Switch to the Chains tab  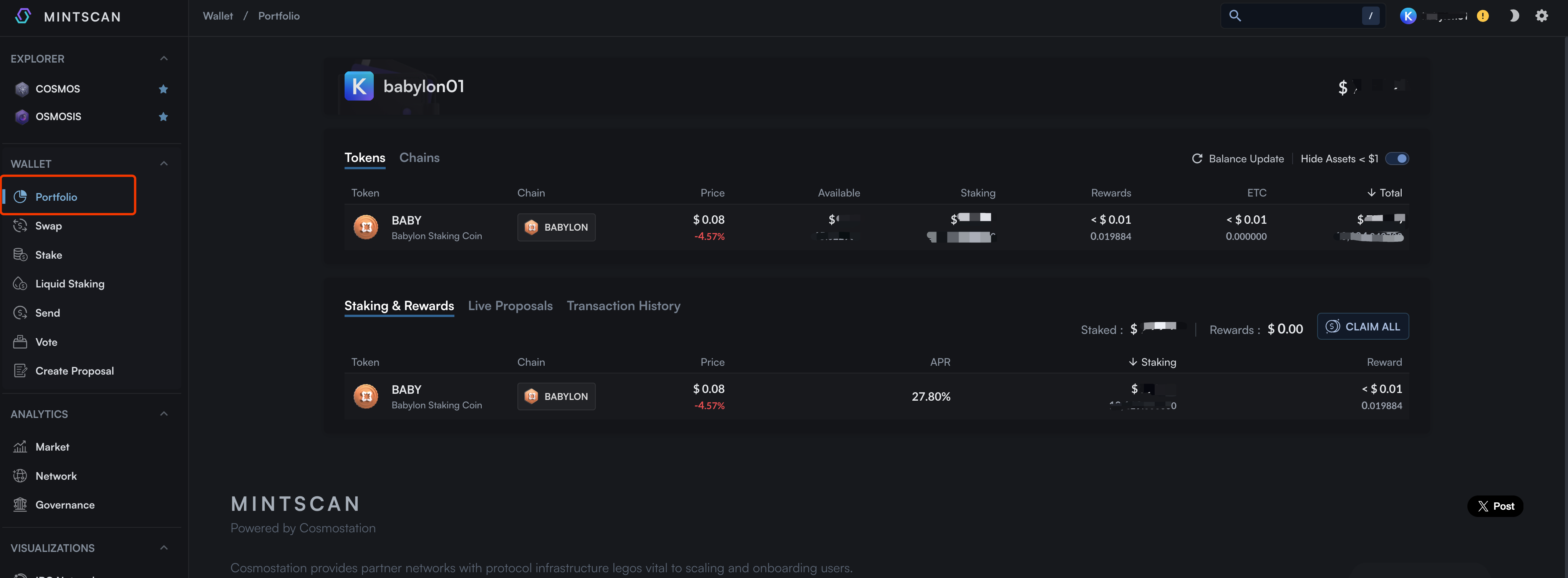[419, 158]
